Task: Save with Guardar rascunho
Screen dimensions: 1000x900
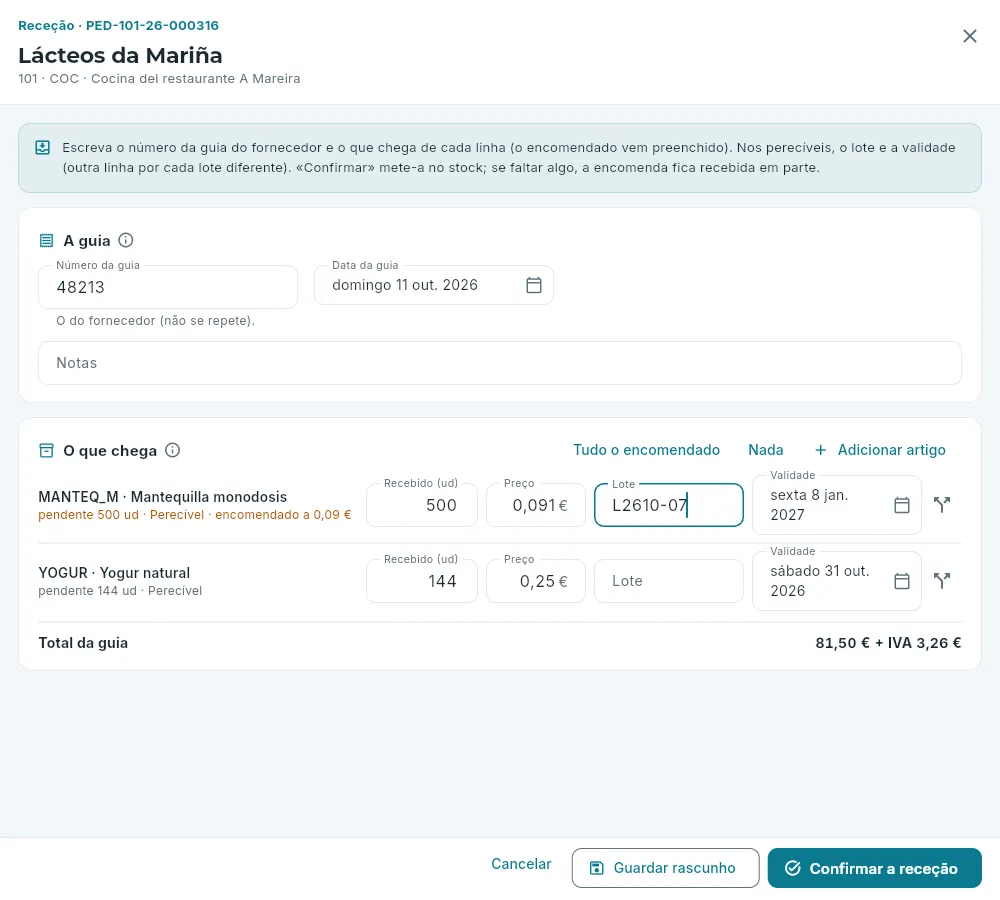Action: pos(665,868)
